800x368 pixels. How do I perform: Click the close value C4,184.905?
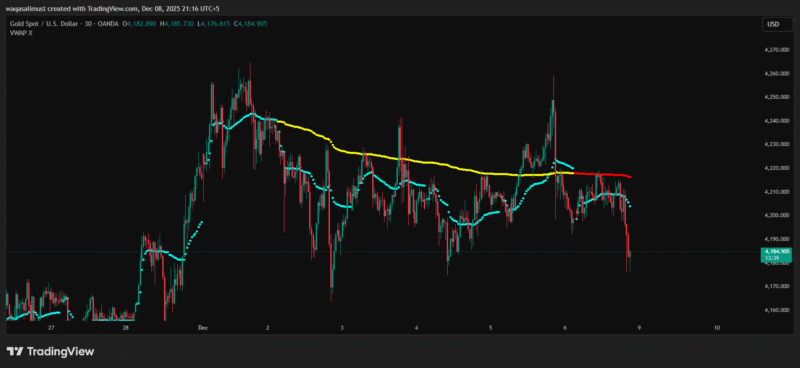250,24
